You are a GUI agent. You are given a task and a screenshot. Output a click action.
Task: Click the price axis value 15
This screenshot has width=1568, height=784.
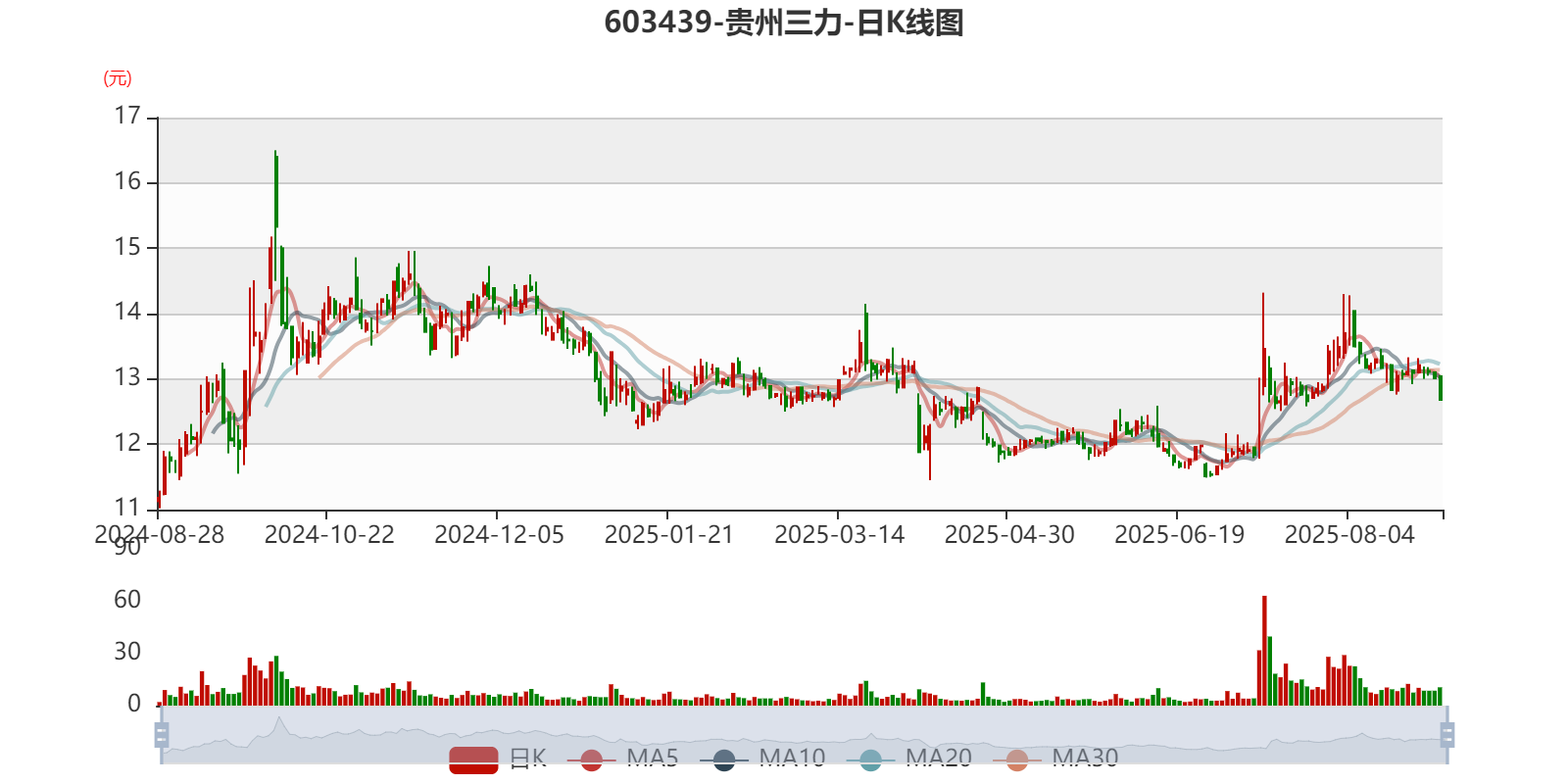127,247
